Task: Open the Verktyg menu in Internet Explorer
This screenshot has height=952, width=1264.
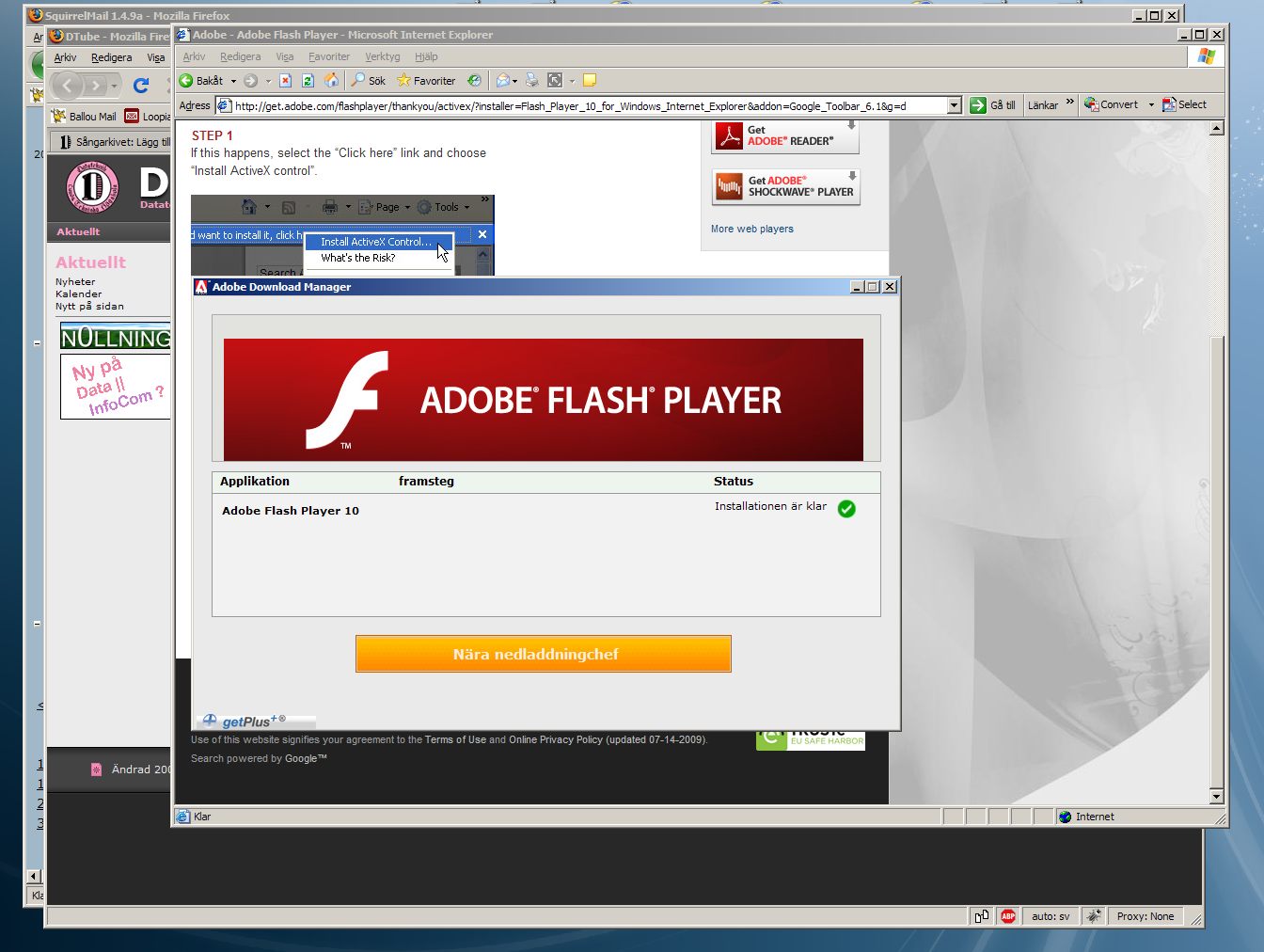Action: coord(383,56)
